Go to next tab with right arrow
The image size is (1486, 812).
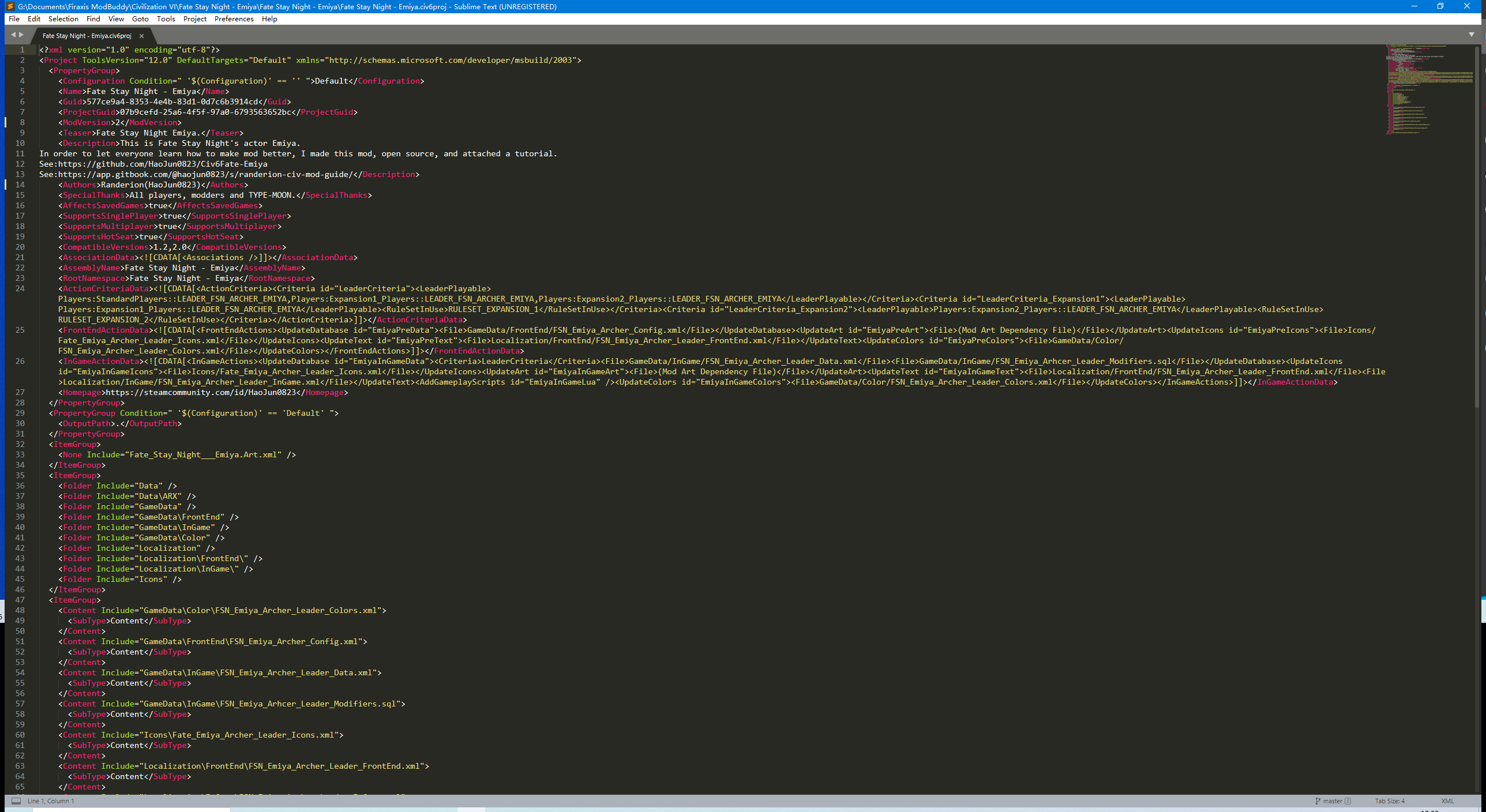pos(21,35)
